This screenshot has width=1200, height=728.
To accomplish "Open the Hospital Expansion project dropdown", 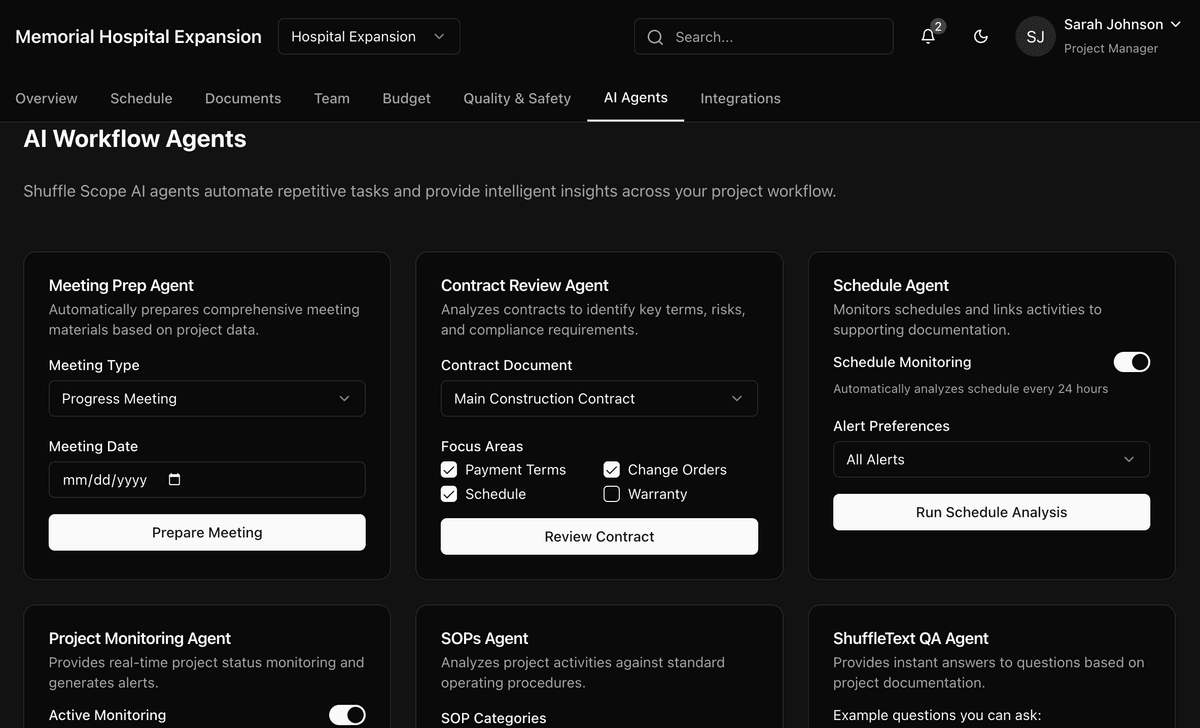I will point(369,36).
